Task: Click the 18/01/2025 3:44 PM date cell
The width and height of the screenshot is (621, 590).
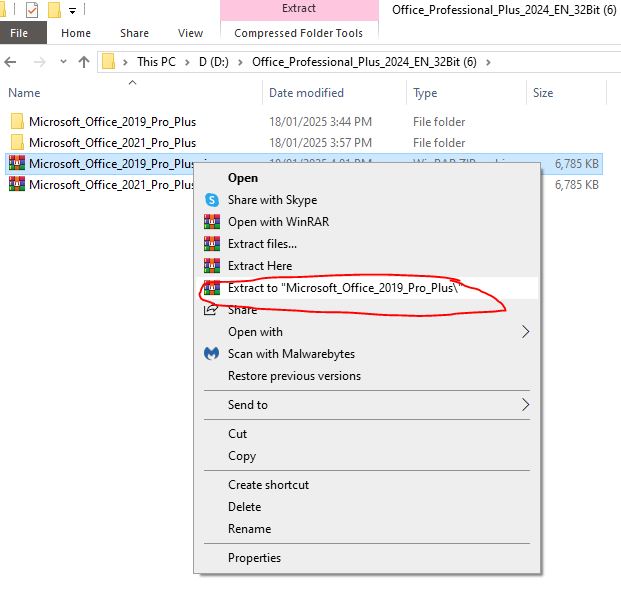Action: [320, 122]
